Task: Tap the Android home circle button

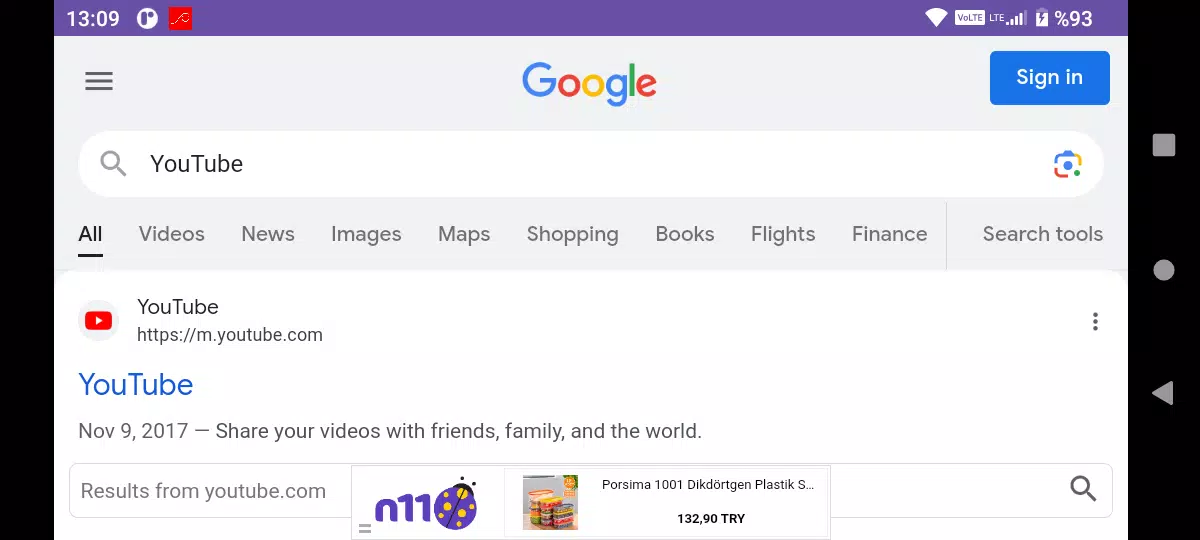Action: (x=1163, y=269)
